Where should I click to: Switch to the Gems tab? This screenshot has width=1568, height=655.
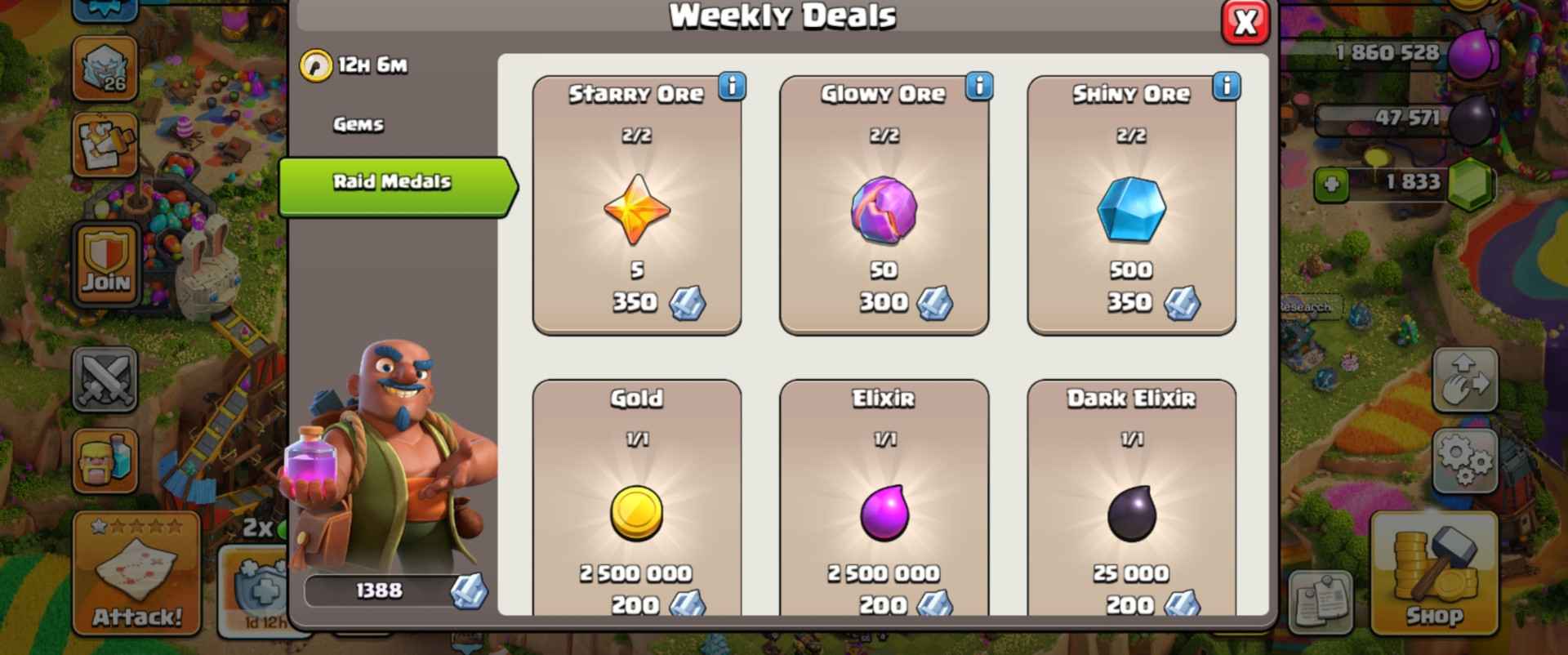click(358, 124)
